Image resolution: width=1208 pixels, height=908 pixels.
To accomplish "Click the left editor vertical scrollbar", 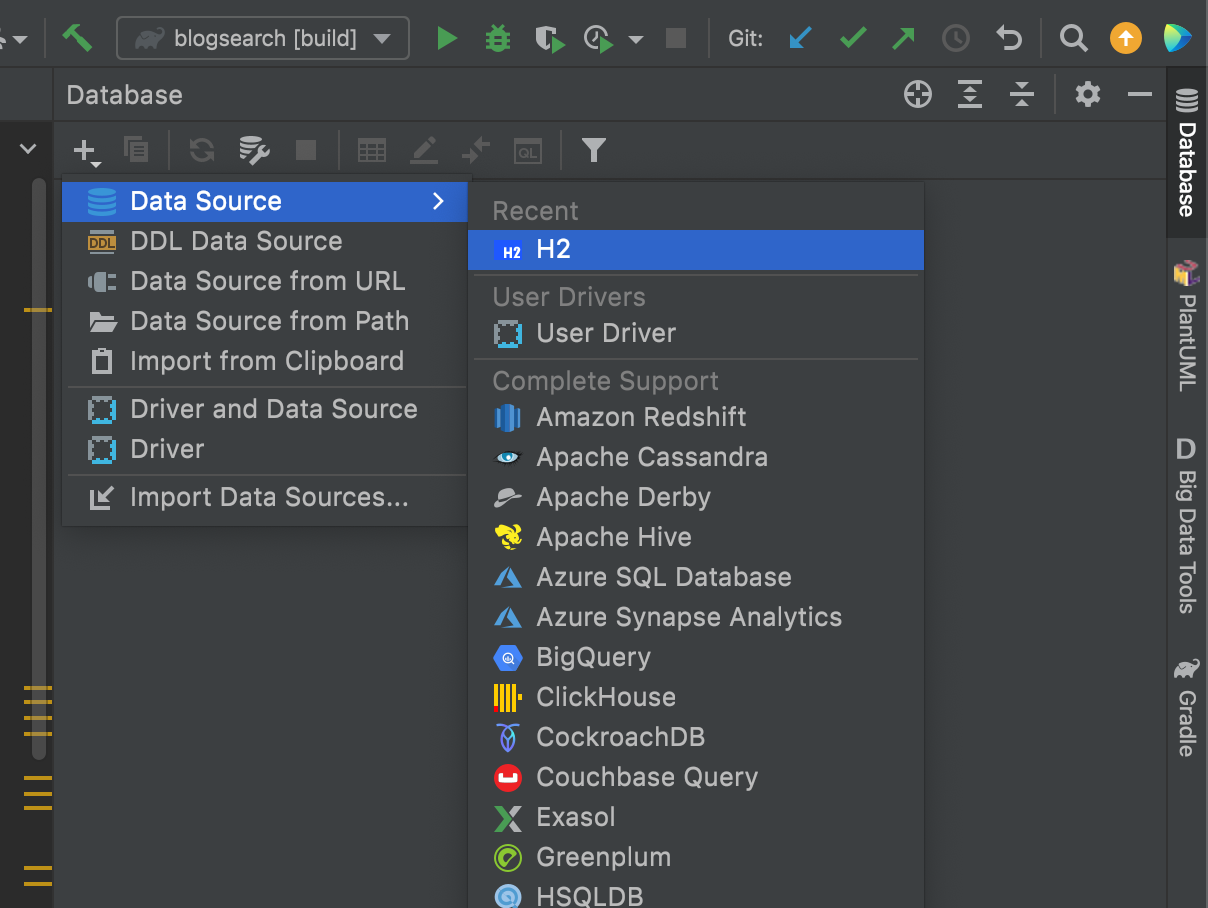I will (39, 468).
